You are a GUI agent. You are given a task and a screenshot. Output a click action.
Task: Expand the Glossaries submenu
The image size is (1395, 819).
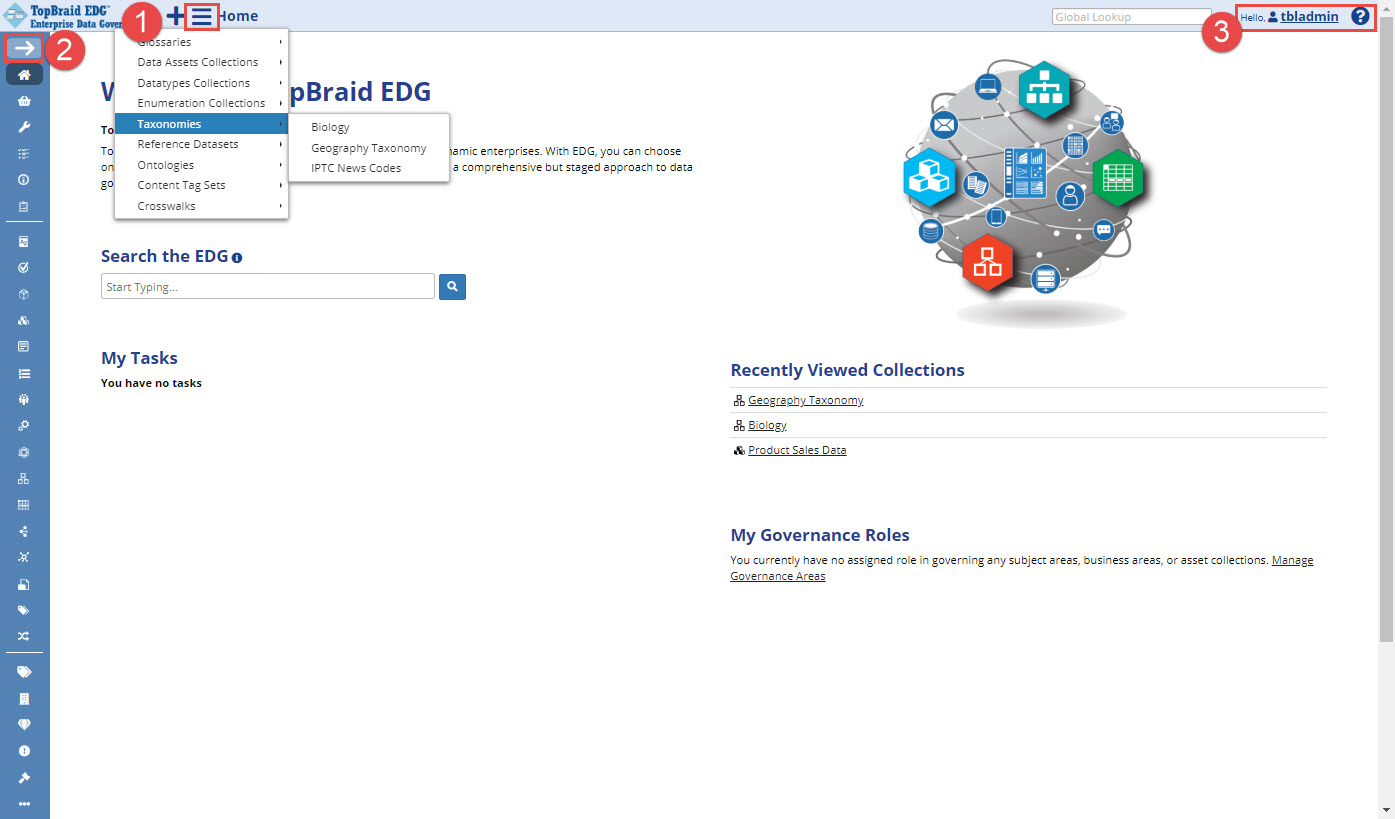(201, 42)
